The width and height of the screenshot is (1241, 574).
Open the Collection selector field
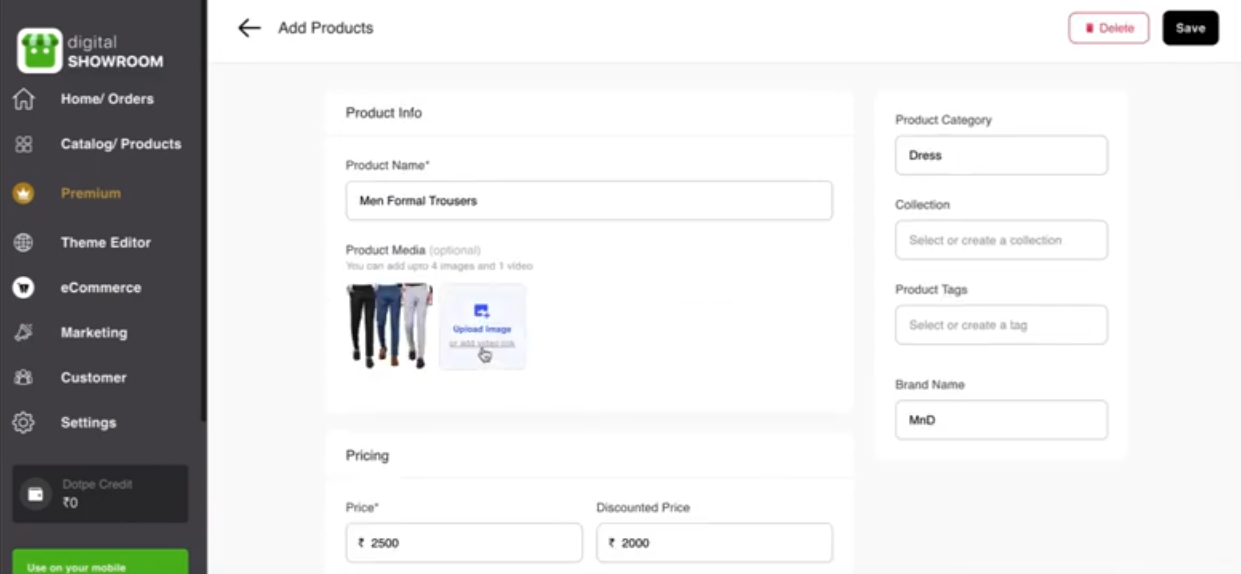[1001, 240]
